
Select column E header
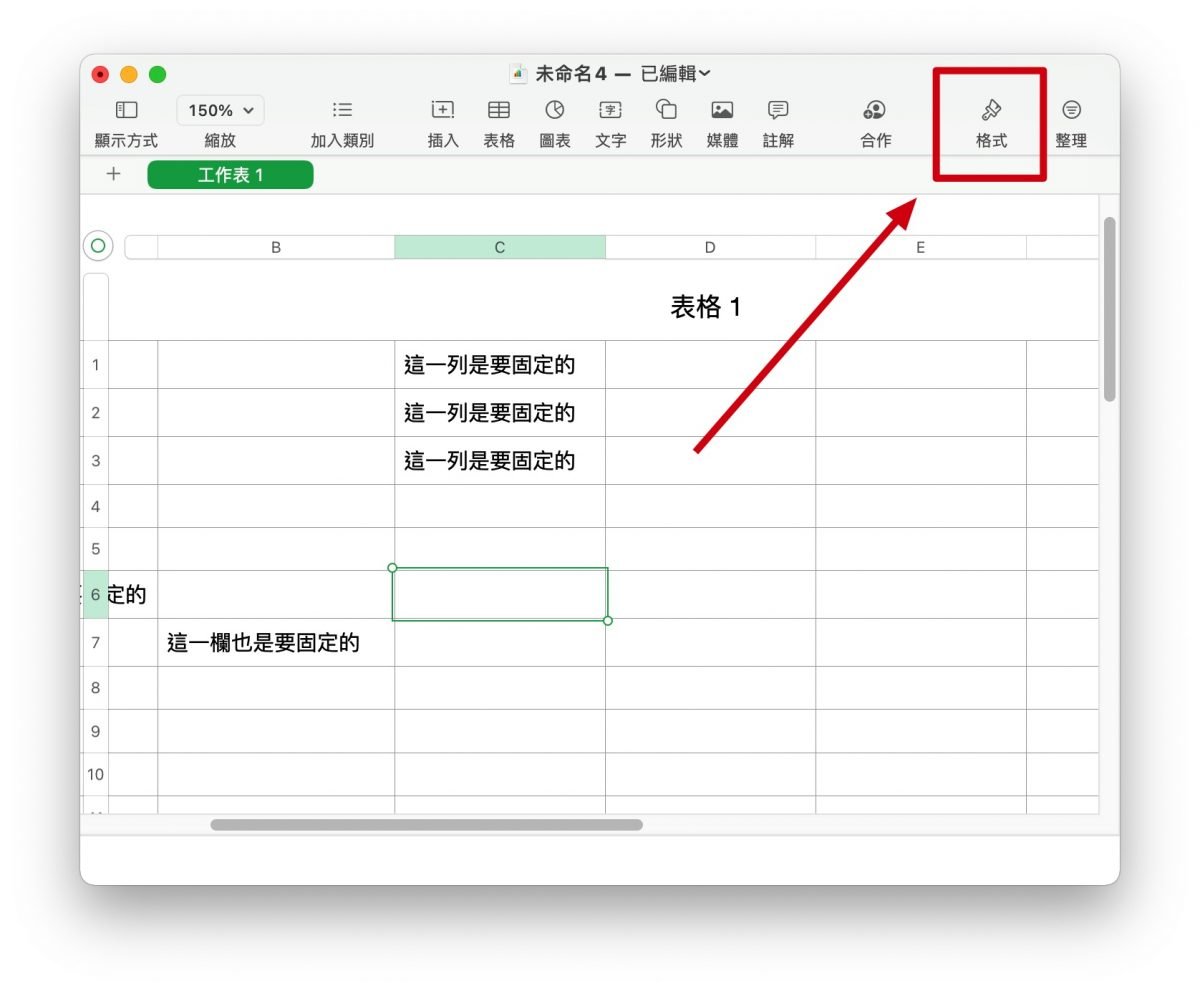click(920, 247)
